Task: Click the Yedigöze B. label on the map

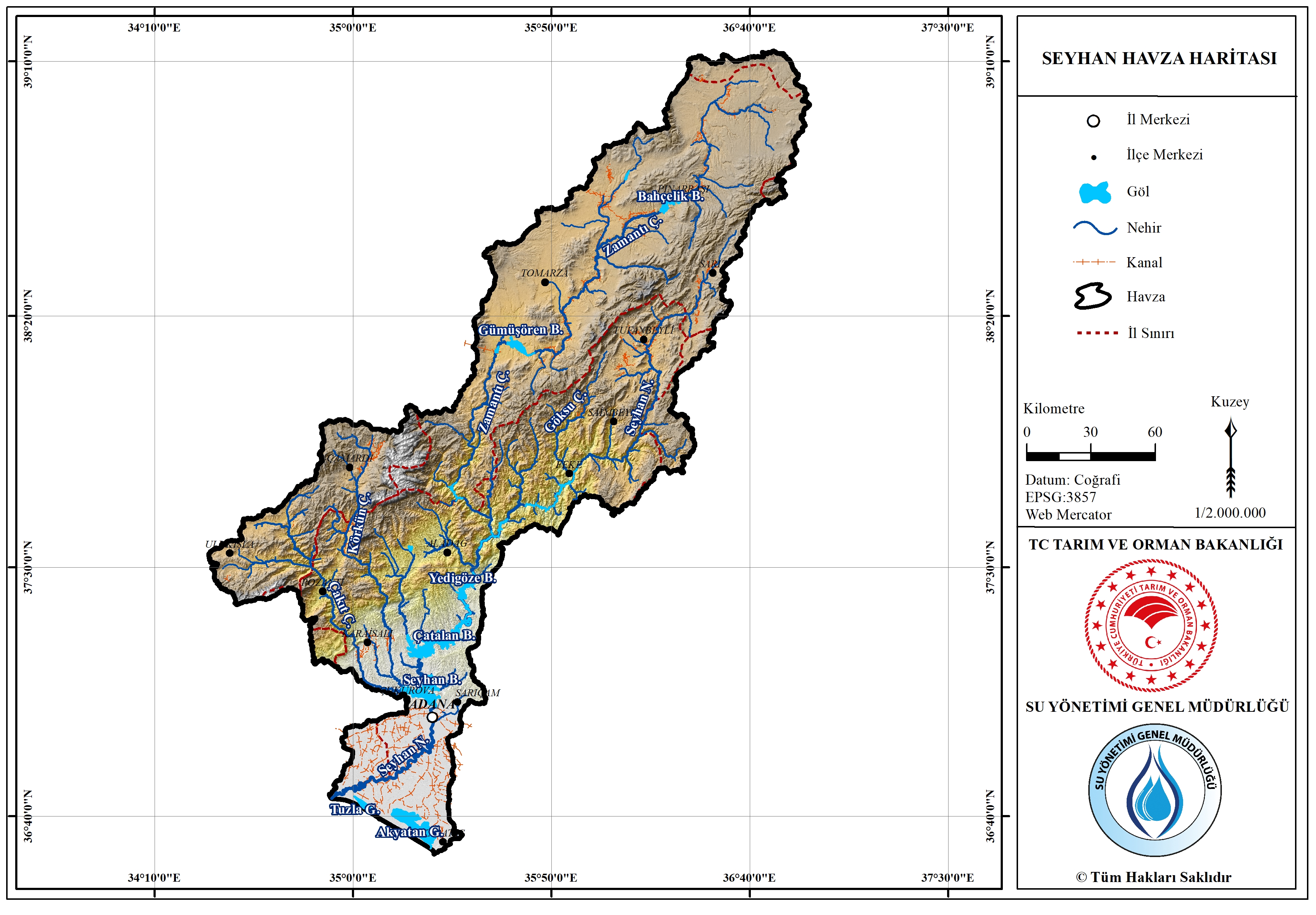Action: 462,578
